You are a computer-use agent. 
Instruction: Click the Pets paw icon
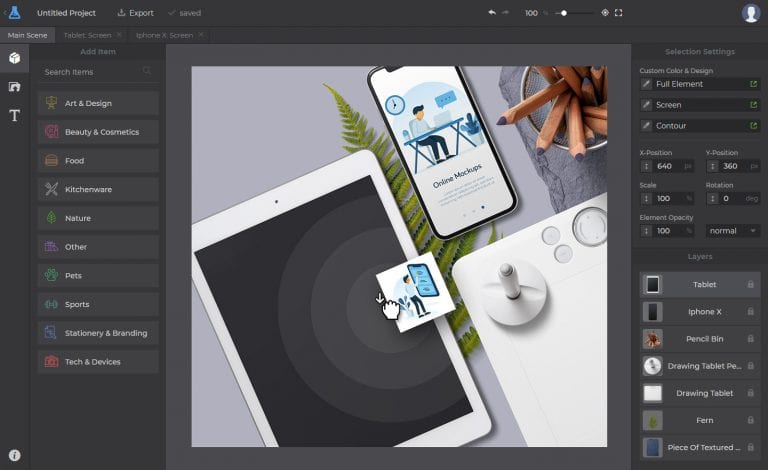pos(51,275)
